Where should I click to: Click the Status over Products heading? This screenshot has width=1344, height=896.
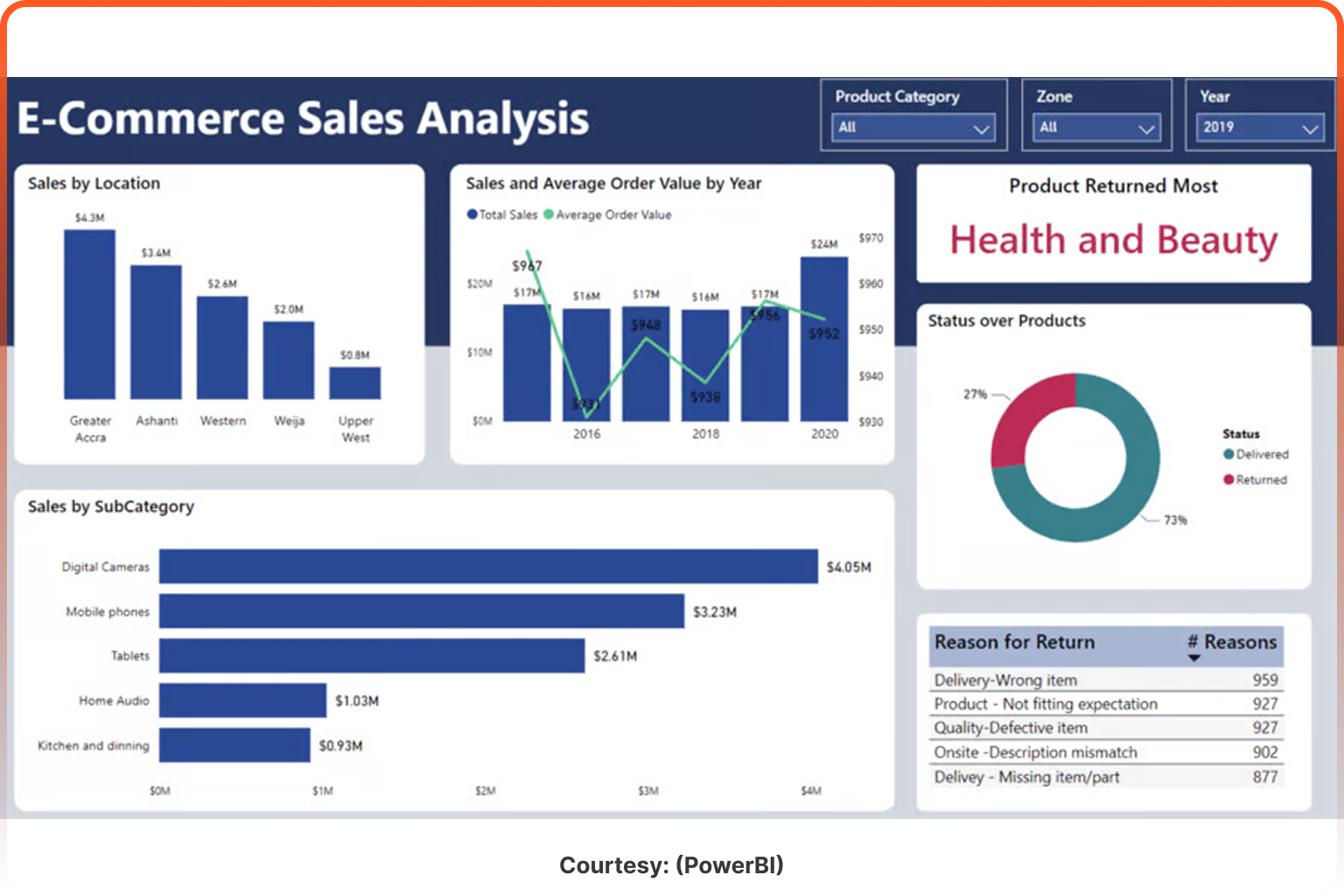[x=1006, y=321]
